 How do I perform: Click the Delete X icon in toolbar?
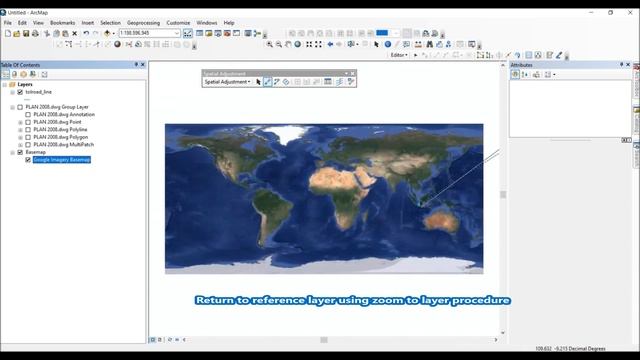(75, 33)
